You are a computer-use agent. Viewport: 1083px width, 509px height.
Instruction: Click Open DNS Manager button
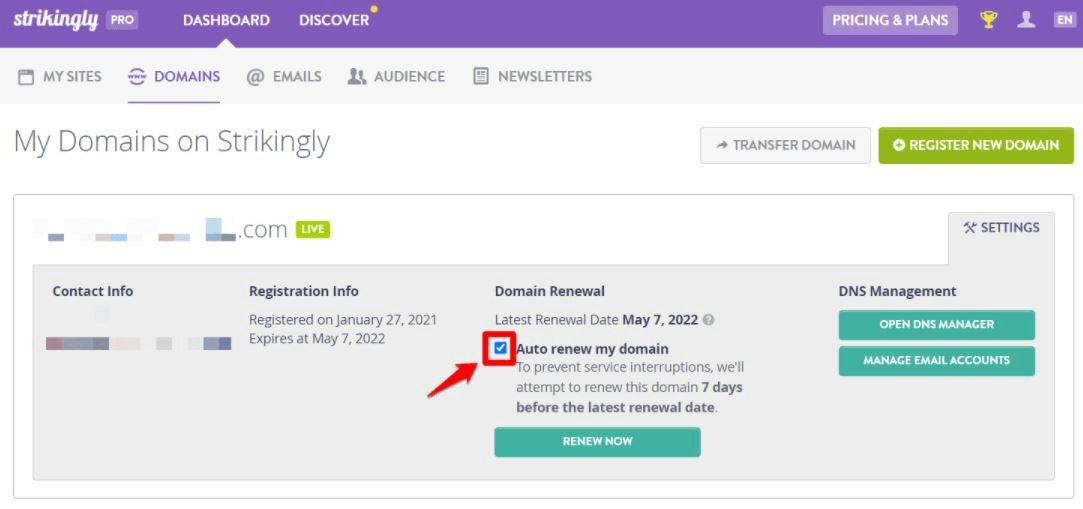coord(936,325)
